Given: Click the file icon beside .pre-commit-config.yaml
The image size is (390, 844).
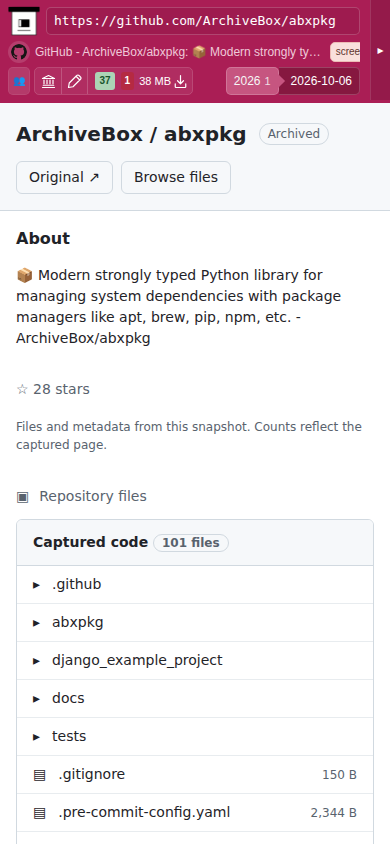Looking at the screenshot, I should [x=39, y=813].
